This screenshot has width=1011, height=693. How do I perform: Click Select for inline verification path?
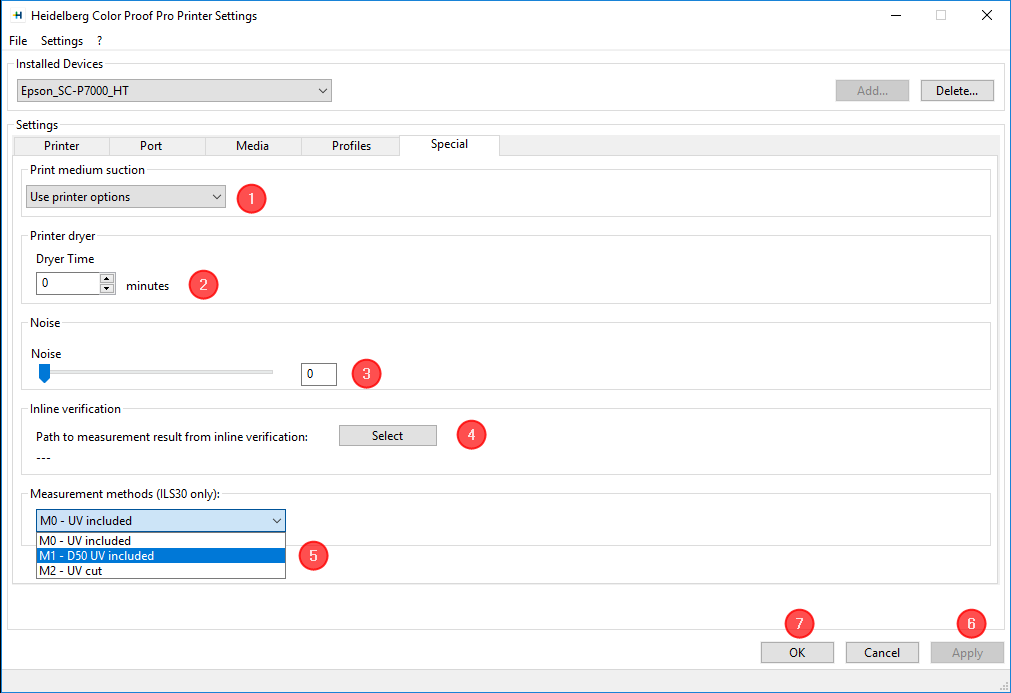pos(388,436)
